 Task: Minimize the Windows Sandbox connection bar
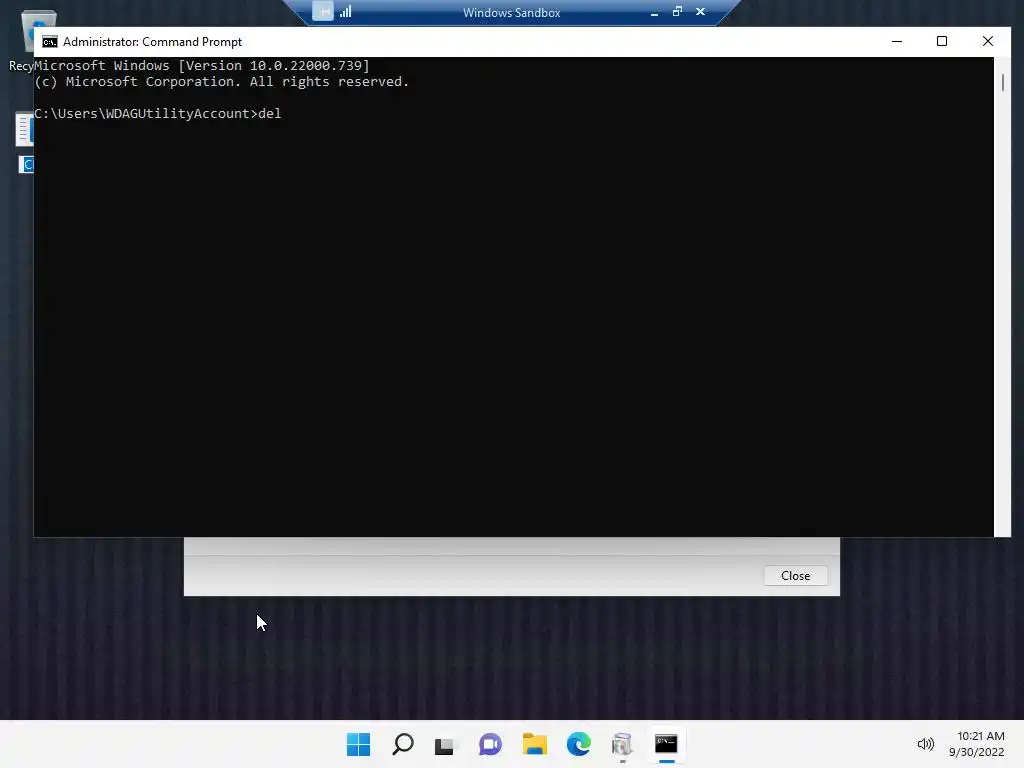click(x=654, y=12)
